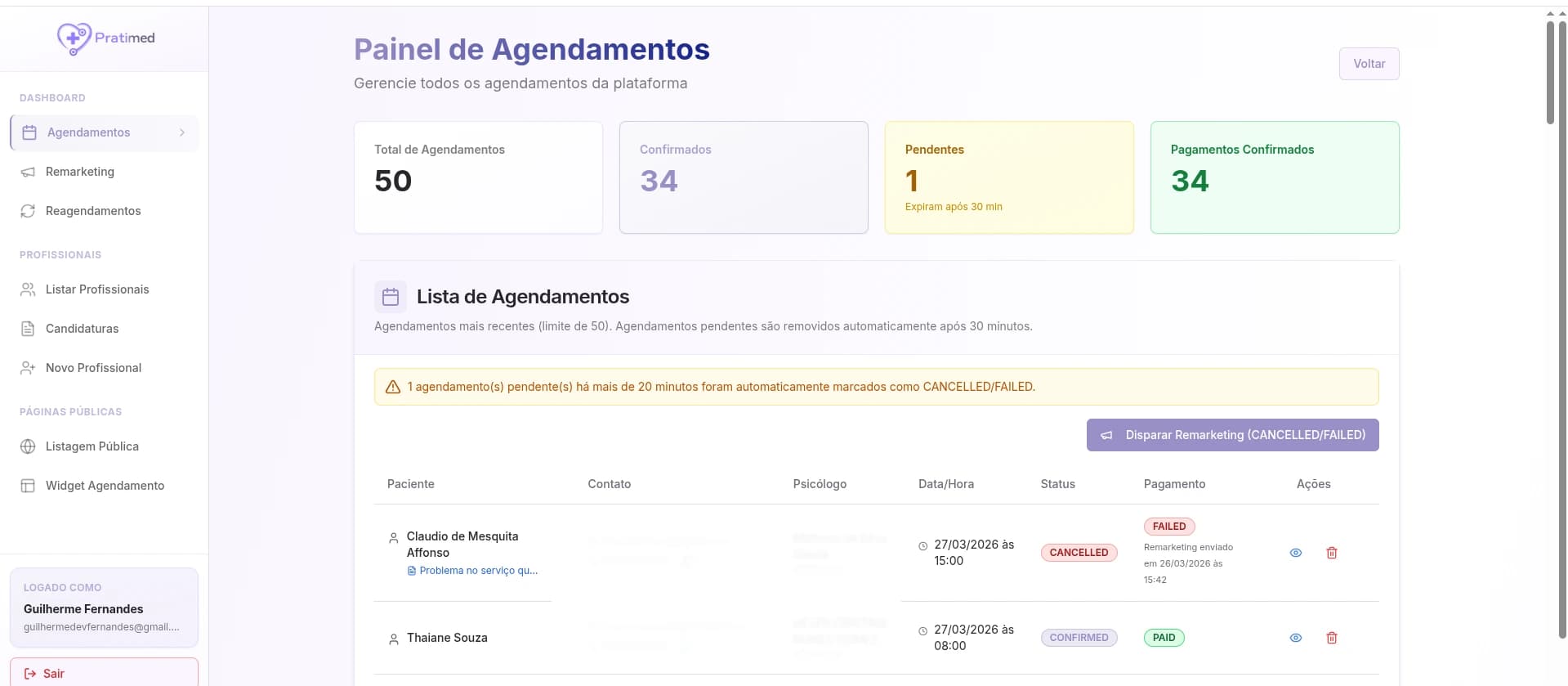Click the refresh icon beside Reagendamentos
The height and width of the screenshot is (686, 1568).
28,211
